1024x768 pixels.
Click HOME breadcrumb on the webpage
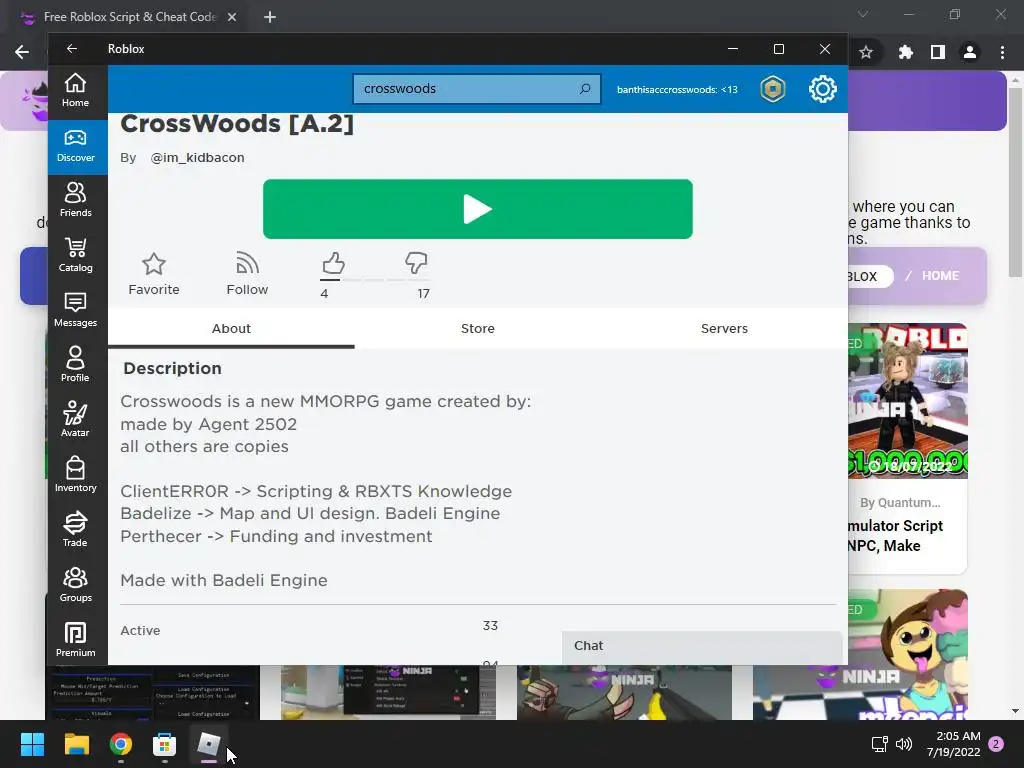(x=940, y=276)
